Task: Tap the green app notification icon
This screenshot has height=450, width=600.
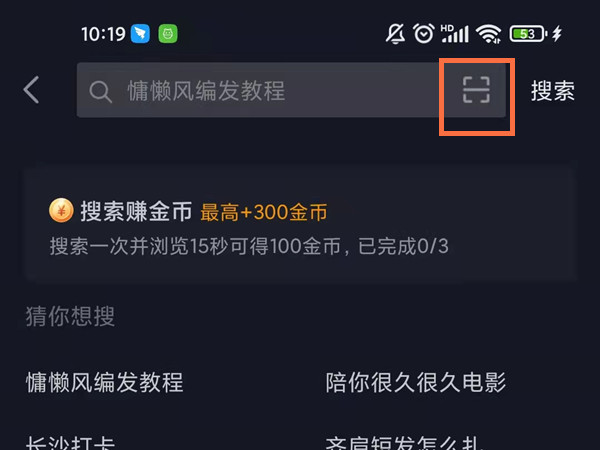Action: [168, 34]
